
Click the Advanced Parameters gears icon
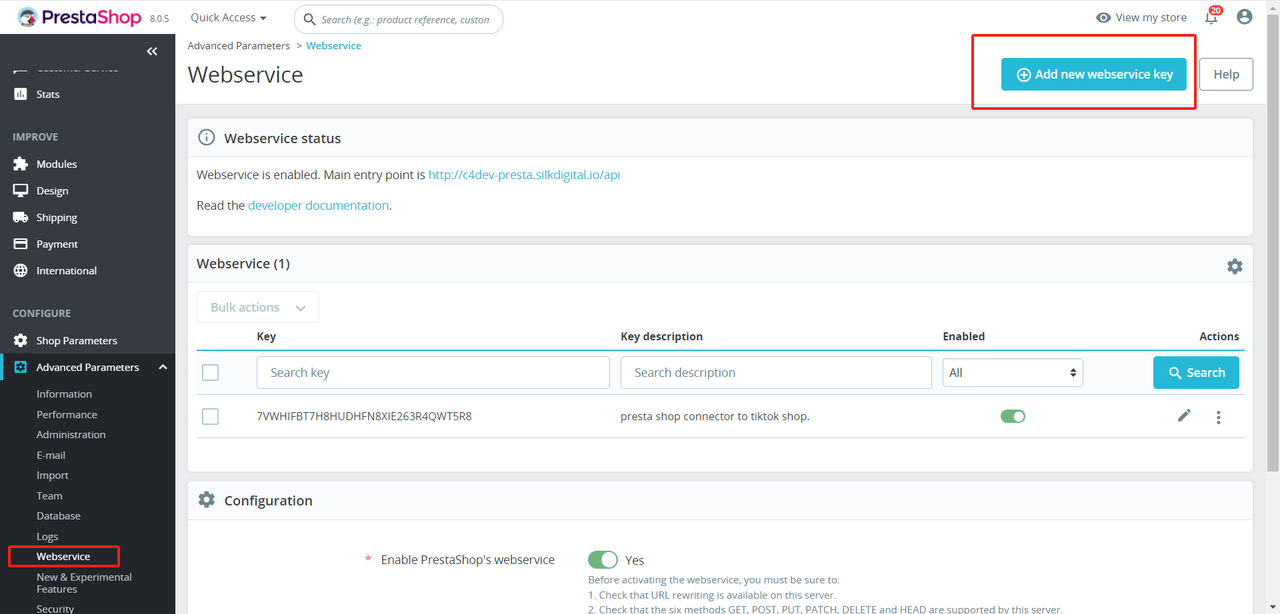20,367
